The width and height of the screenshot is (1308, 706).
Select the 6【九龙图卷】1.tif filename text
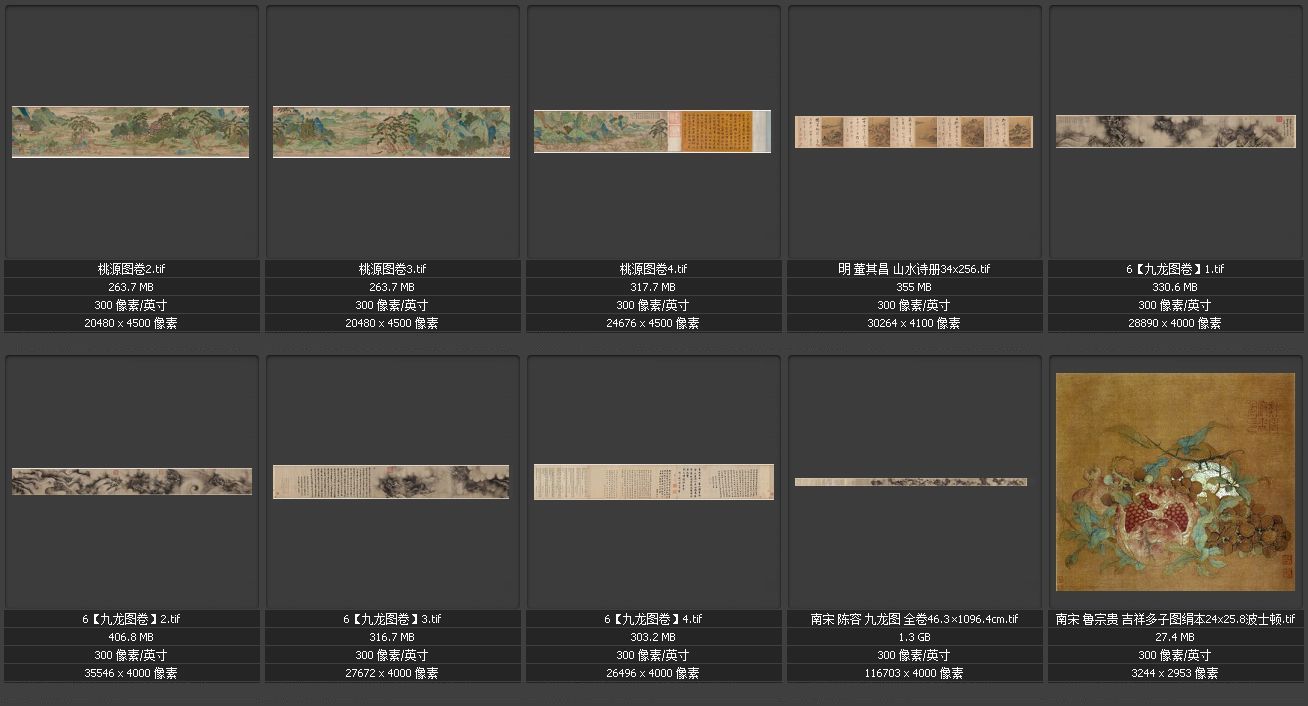(1175, 269)
